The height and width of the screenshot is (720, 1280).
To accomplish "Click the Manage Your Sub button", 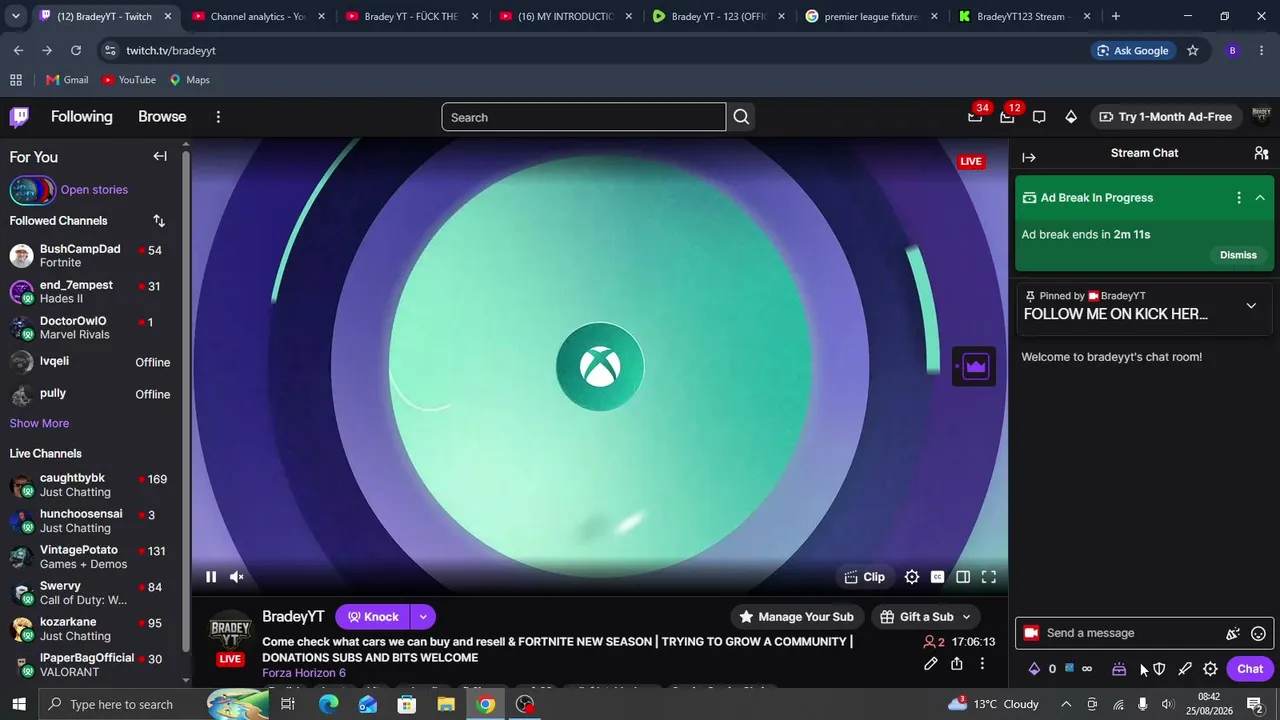I will pyautogui.click(x=797, y=617).
